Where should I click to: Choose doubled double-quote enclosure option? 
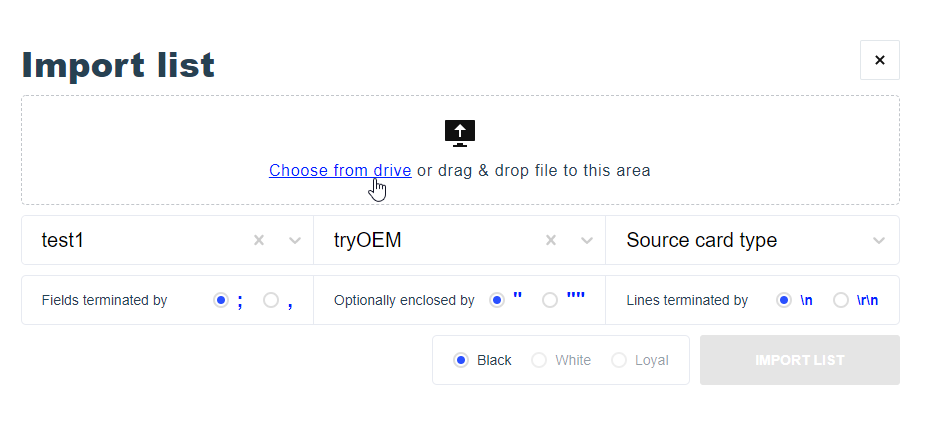tap(549, 300)
